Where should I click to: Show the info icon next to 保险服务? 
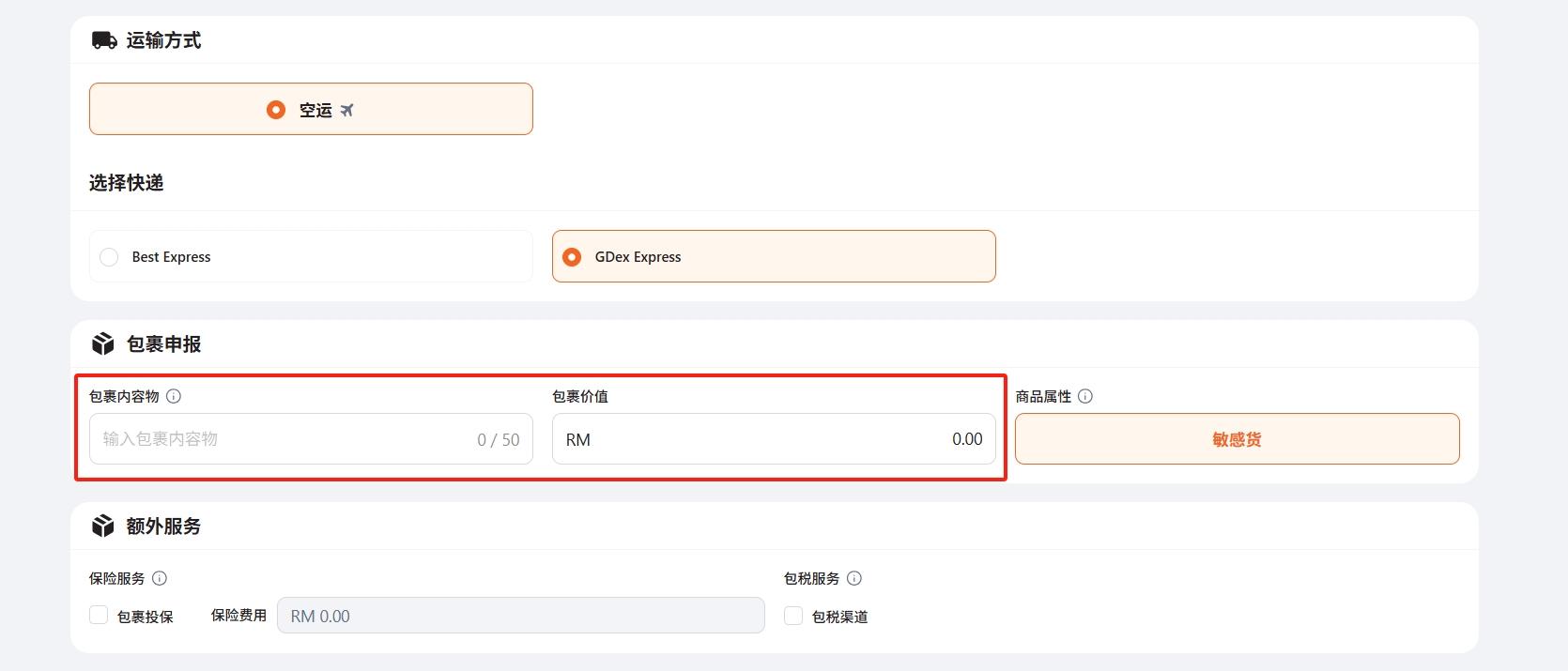160,578
